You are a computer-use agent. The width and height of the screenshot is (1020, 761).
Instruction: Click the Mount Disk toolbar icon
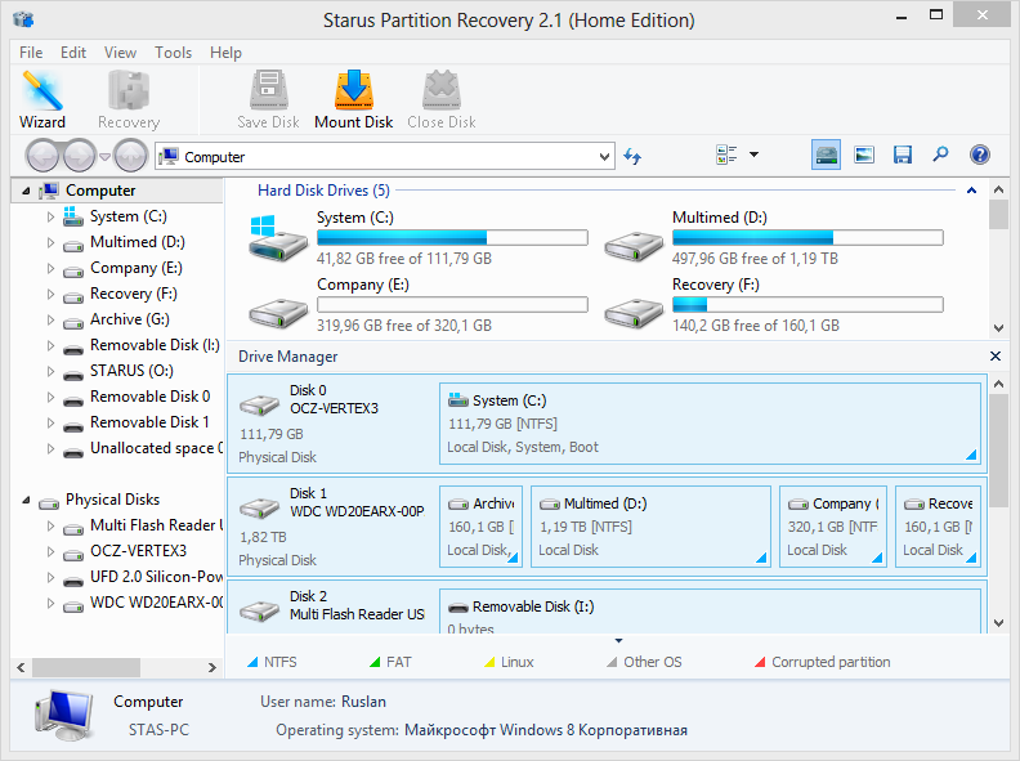tap(353, 100)
